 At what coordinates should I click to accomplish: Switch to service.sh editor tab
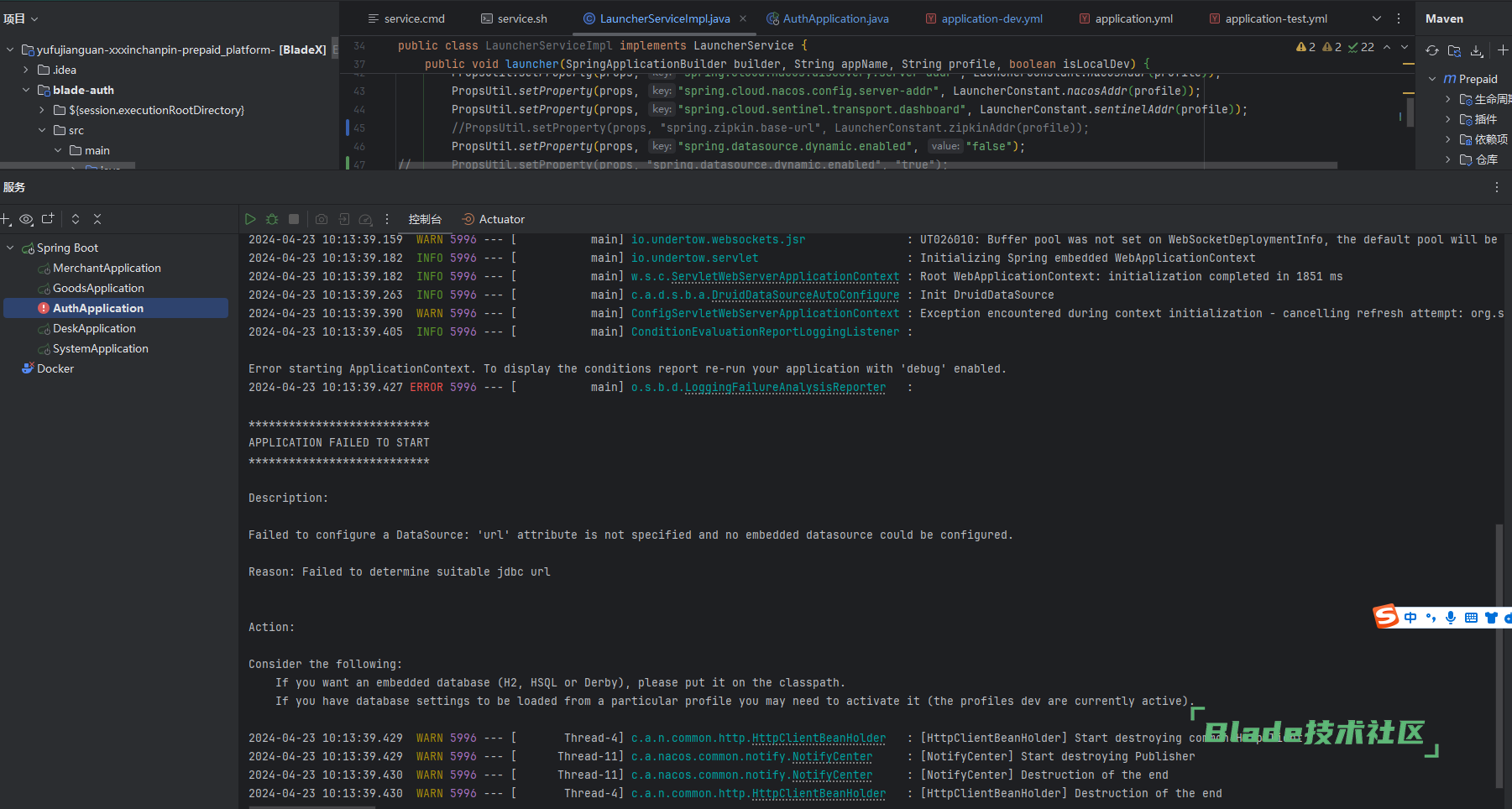pyautogui.click(x=514, y=18)
